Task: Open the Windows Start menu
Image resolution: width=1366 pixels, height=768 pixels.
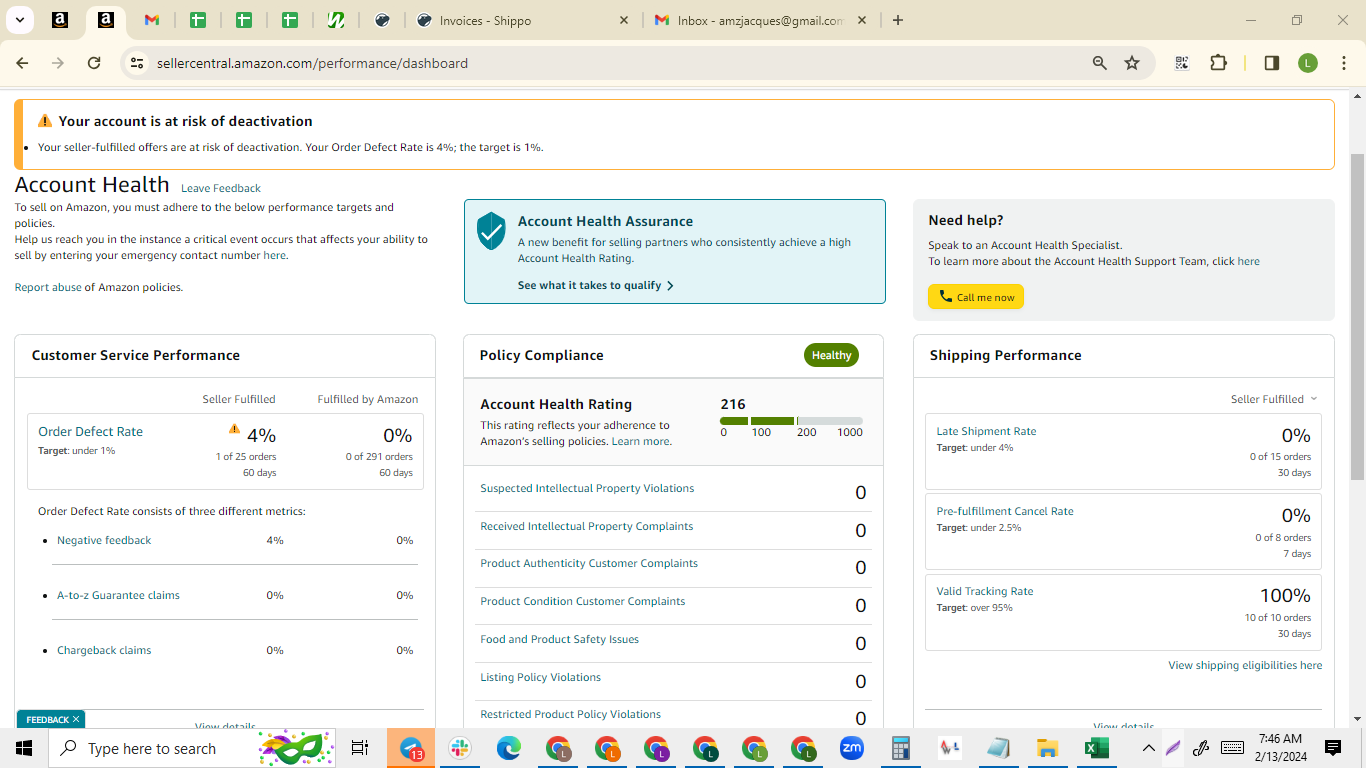Action: [x=24, y=748]
